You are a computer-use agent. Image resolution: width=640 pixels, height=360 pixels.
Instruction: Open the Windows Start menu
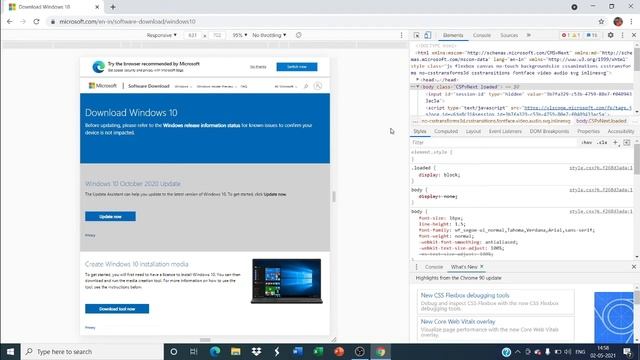[x=10, y=351]
